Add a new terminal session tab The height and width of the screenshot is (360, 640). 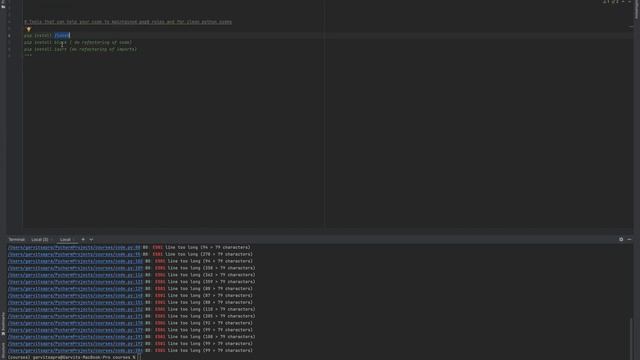pos(83,240)
